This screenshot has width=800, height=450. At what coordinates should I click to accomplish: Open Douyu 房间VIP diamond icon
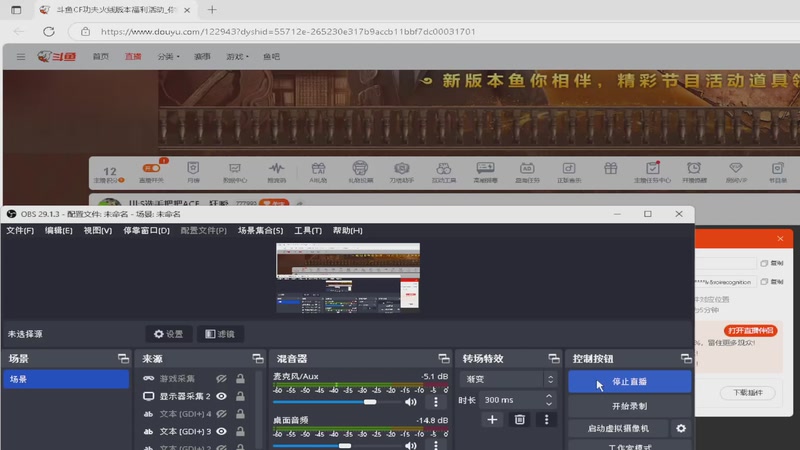click(x=736, y=172)
